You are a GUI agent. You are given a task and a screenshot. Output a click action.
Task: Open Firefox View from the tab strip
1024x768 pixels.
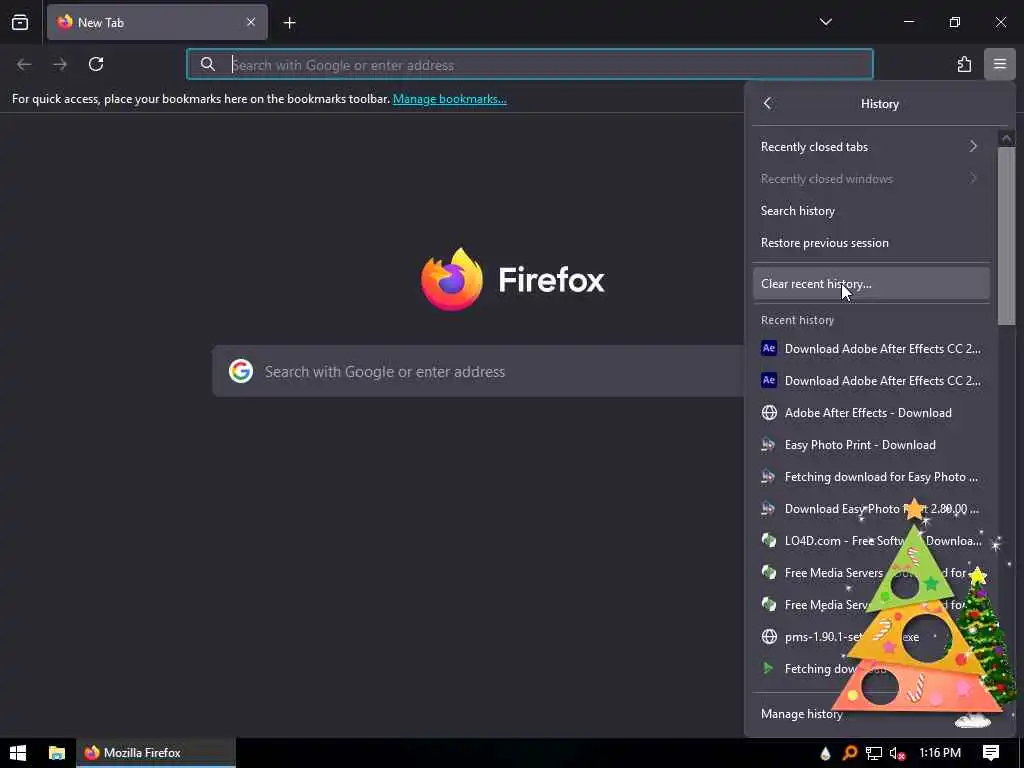tap(20, 23)
